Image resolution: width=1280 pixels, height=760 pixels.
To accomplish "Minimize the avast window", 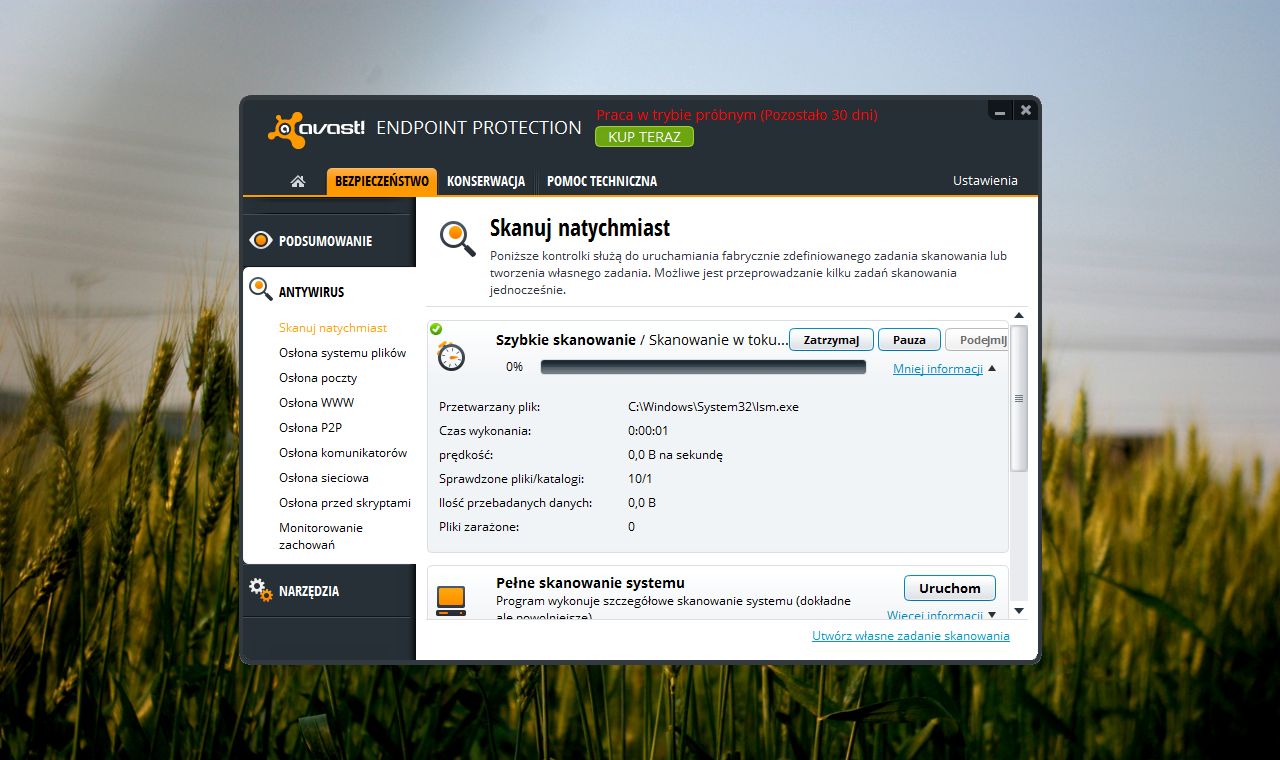I will pyautogui.click(x=1001, y=110).
